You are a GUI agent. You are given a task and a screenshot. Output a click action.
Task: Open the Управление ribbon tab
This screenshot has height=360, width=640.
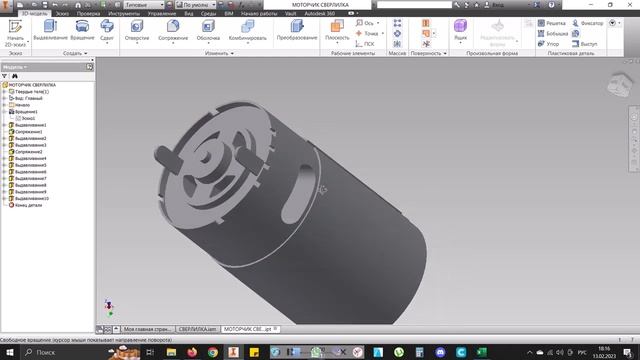(x=162, y=13)
